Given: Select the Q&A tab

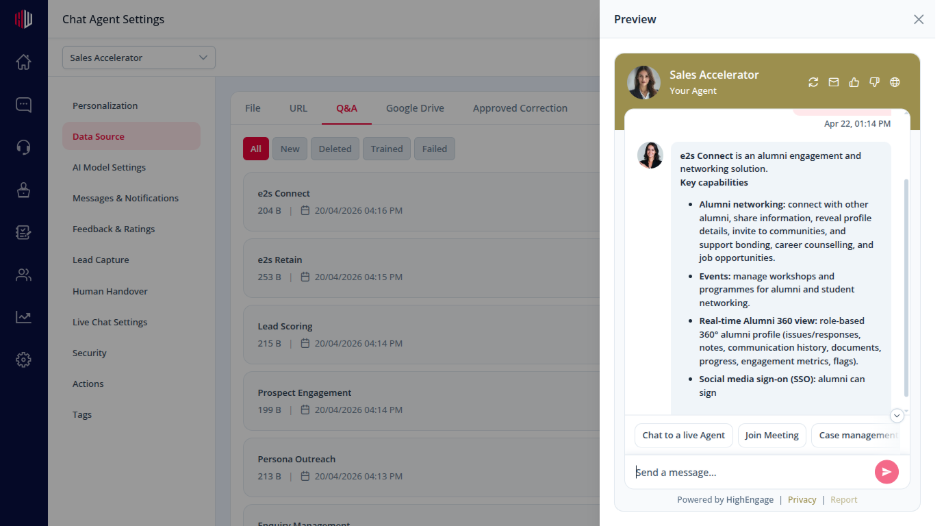Looking at the screenshot, I should tap(346, 108).
